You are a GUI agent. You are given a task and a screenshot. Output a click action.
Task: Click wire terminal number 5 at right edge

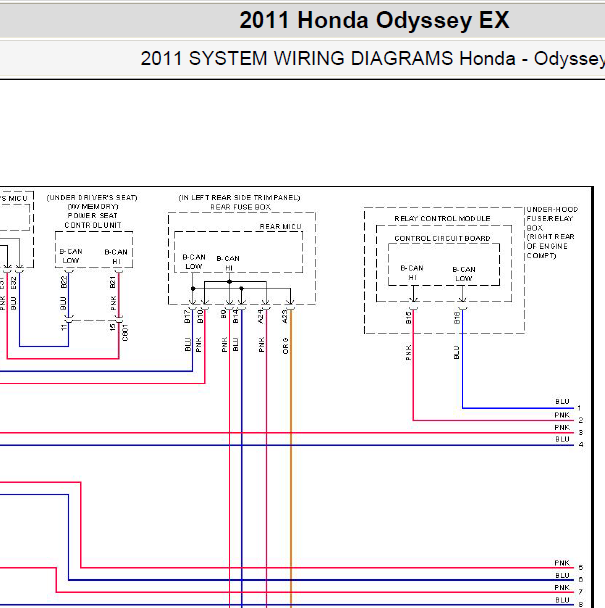coord(581,568)
